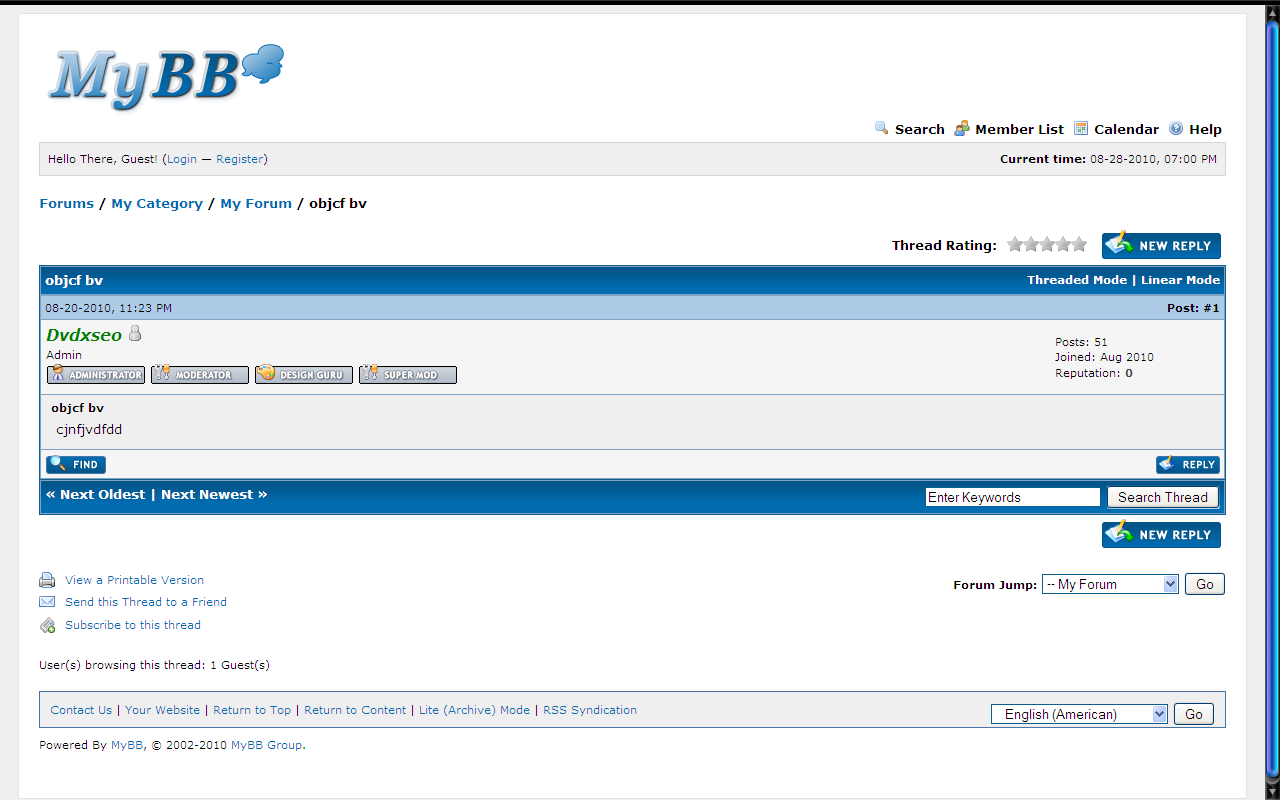
Task: Click the subscribe to thread icon
Action: point(47,626)
